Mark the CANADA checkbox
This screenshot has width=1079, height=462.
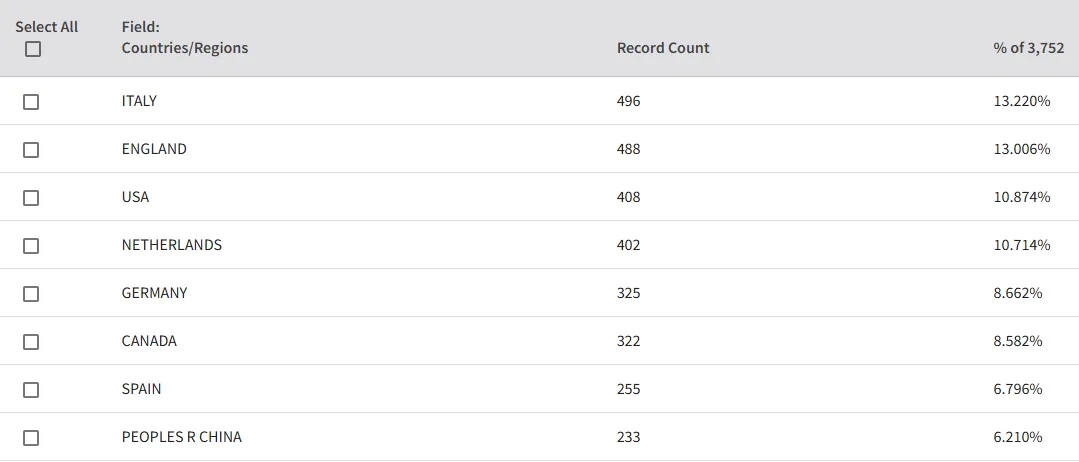pos(31,342)
